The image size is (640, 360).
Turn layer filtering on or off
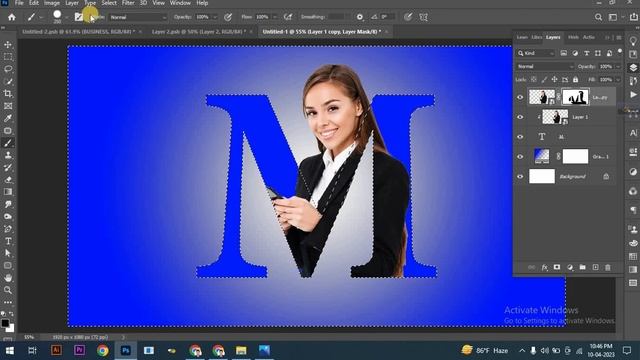click(x=620, y=51)
